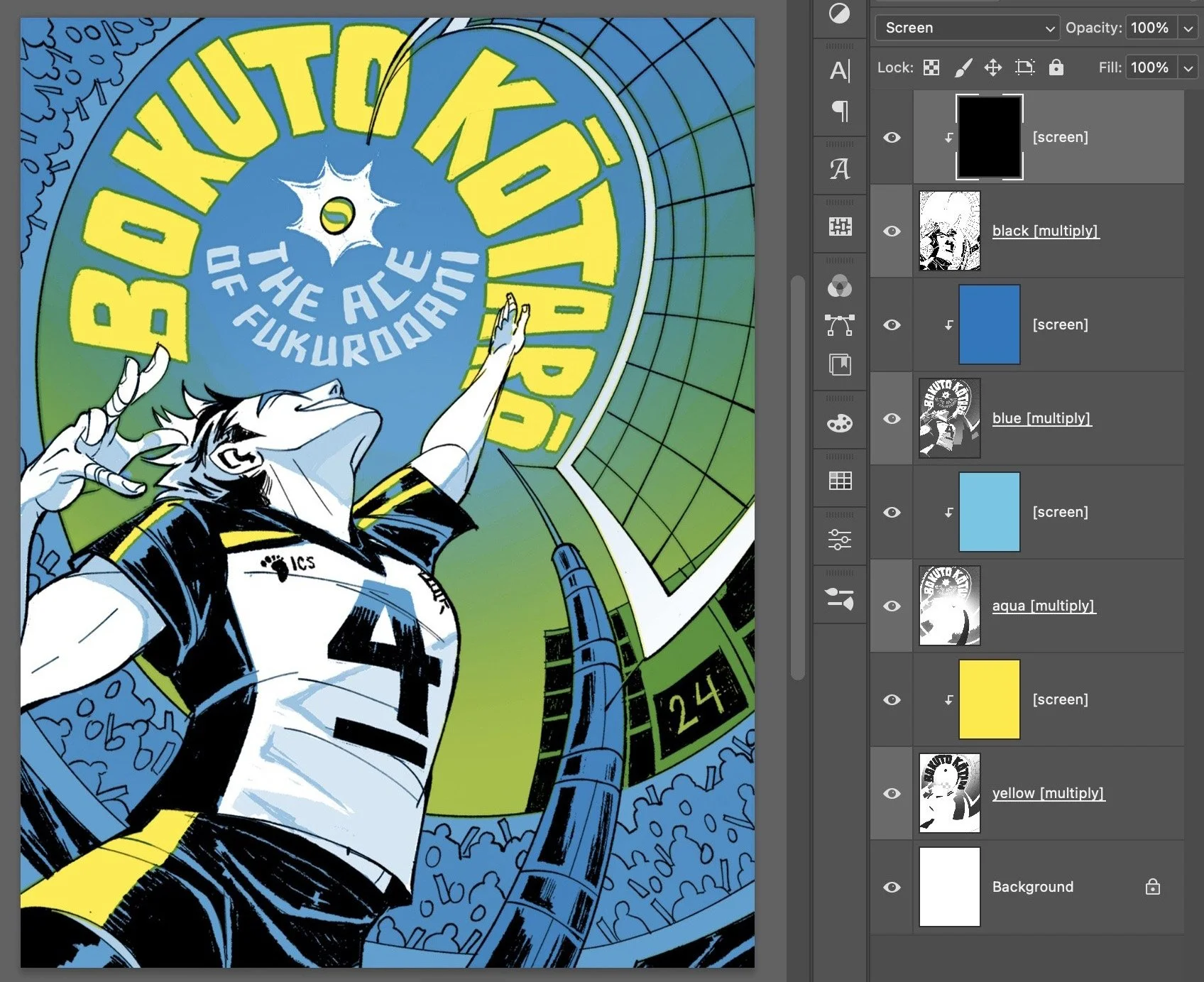This screenshot has height=982, width=1204.
Task: Hide the yellow [multiply] layer
Action: click(x=892, y=793)
